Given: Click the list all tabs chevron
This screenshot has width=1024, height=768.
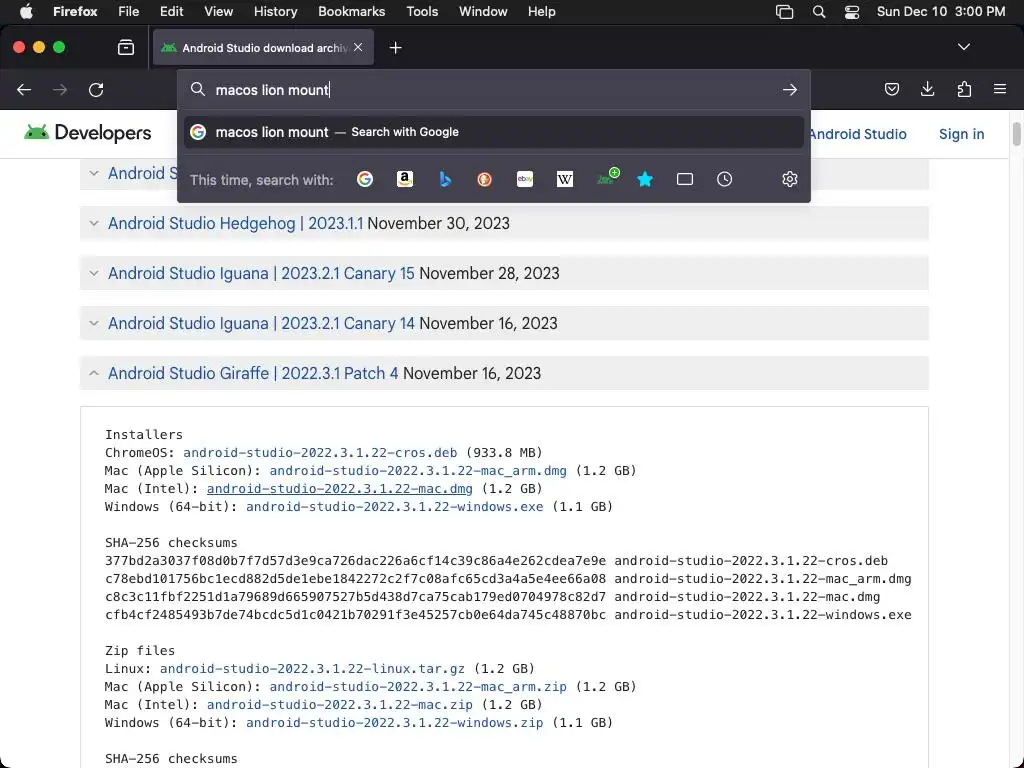Looking at the screenshot, I should (963, 47).
